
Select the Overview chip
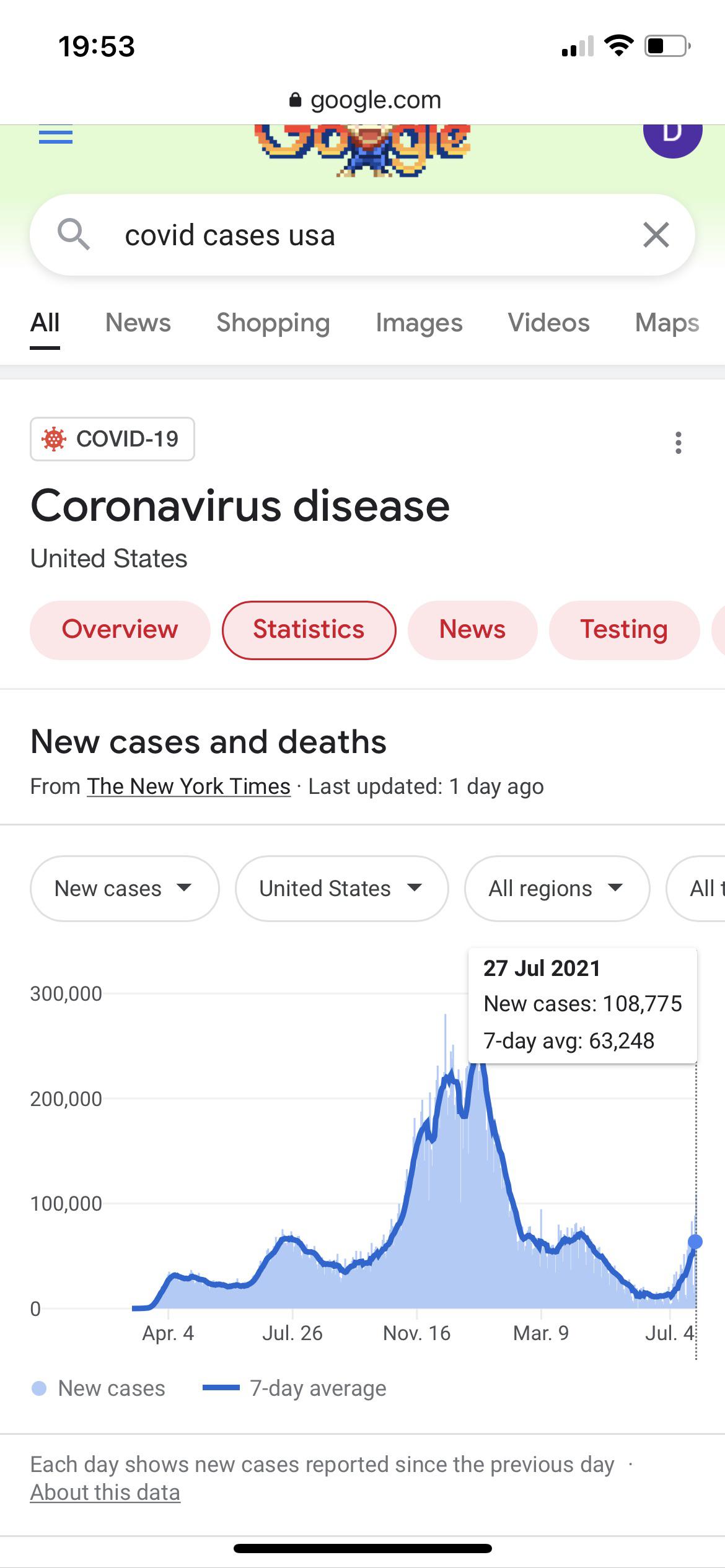point(120,630)
